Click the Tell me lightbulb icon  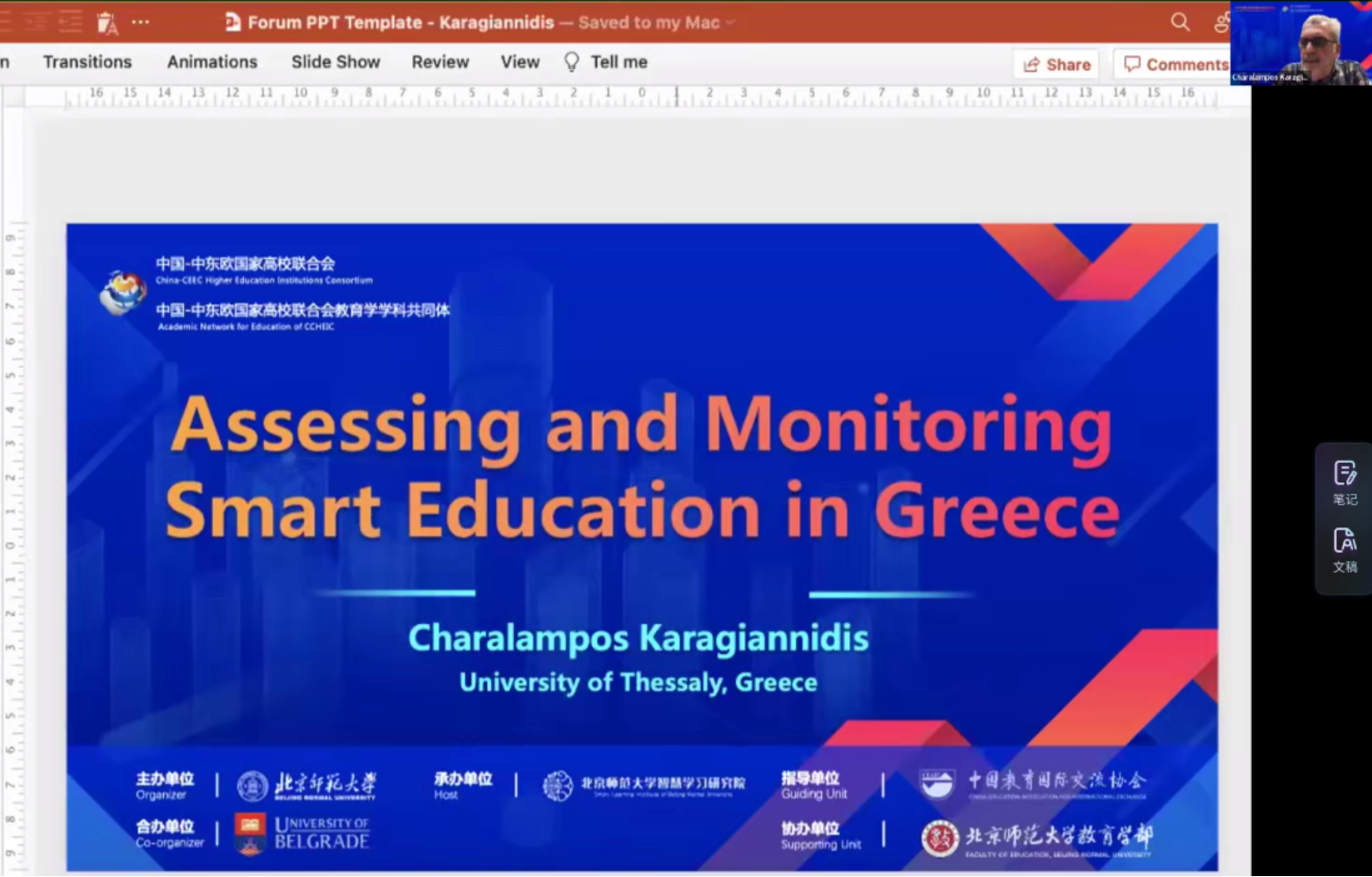[571, 62]
